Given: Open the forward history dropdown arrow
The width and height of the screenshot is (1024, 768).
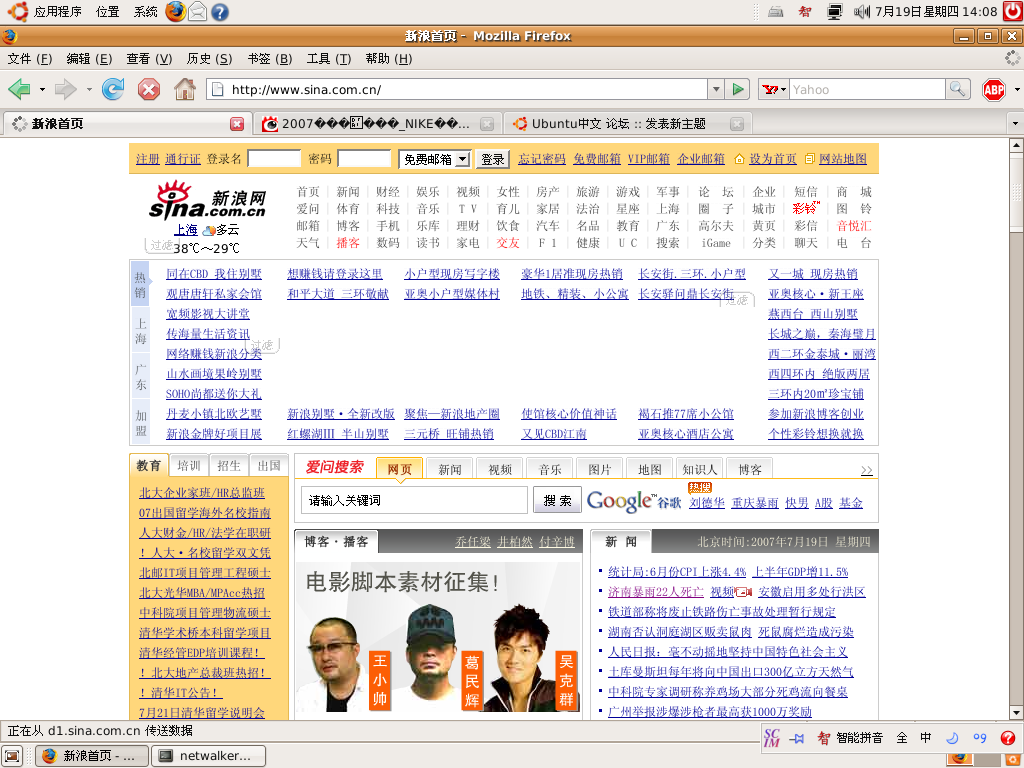Looking at the screenshot, I should pos(89,89).
